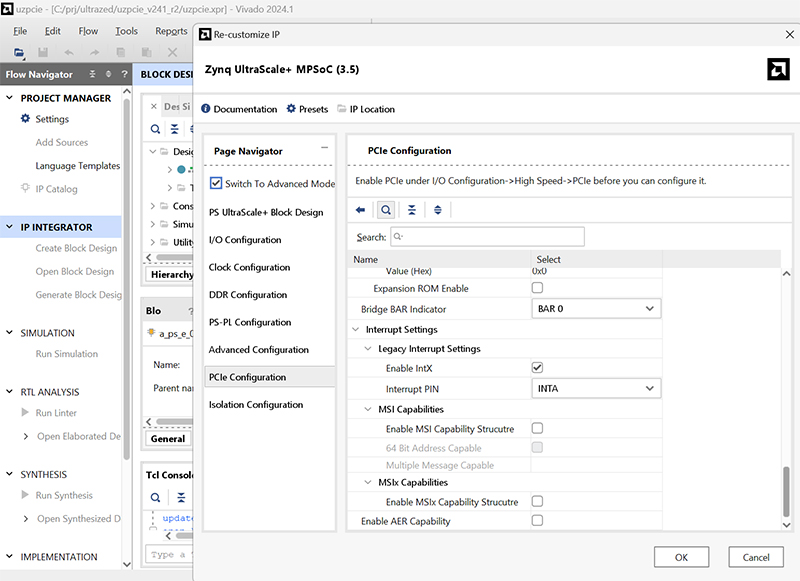Toggle the search icon in PCIe Configuration toolbar
This screenshot has height=581, width=800.
point(385,210)
